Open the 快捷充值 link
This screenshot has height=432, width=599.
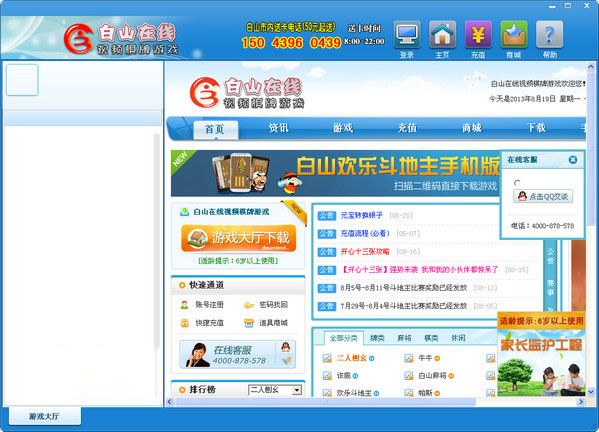click(x=209, y=323)
